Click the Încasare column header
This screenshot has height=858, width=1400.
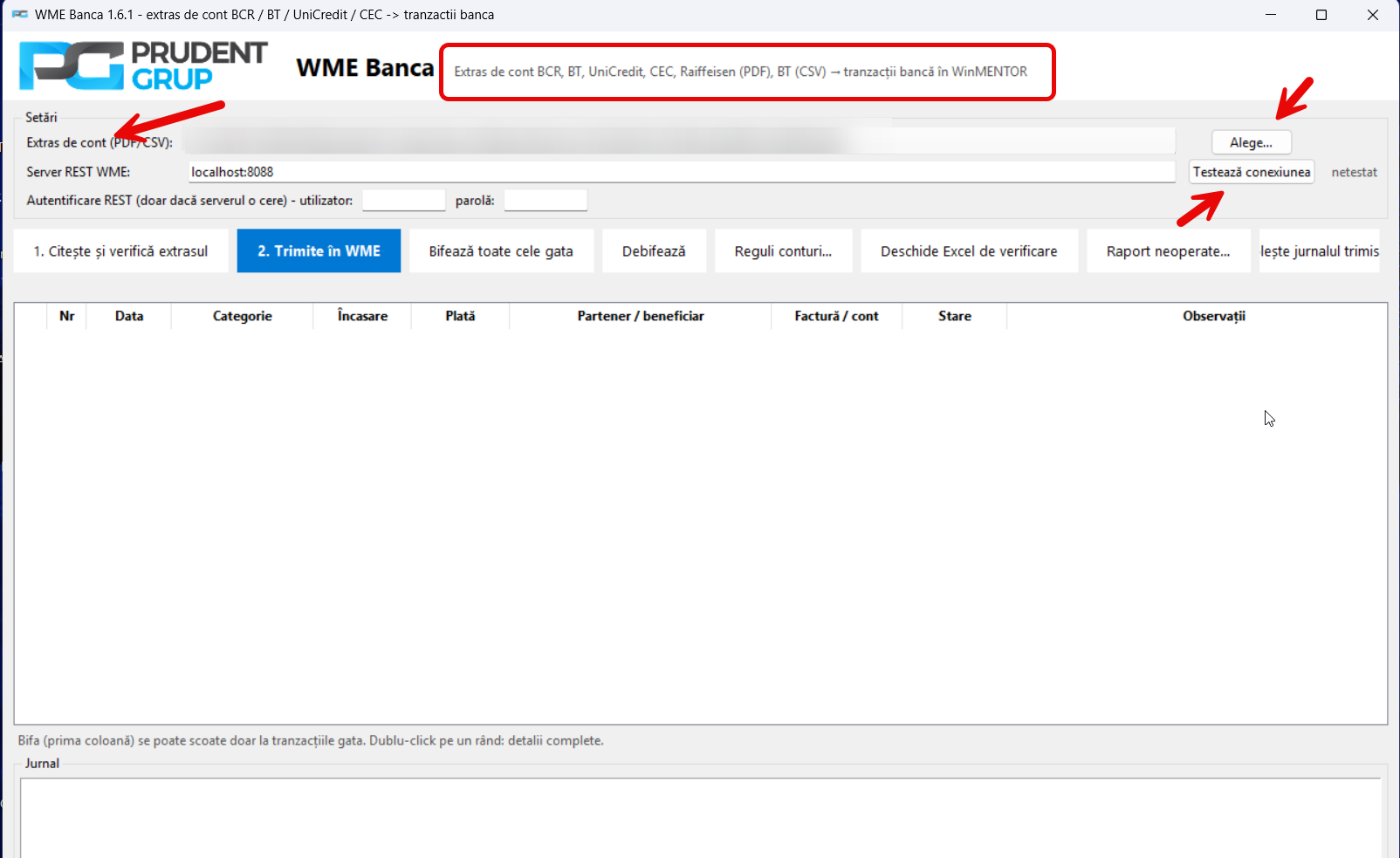point(362,316)
